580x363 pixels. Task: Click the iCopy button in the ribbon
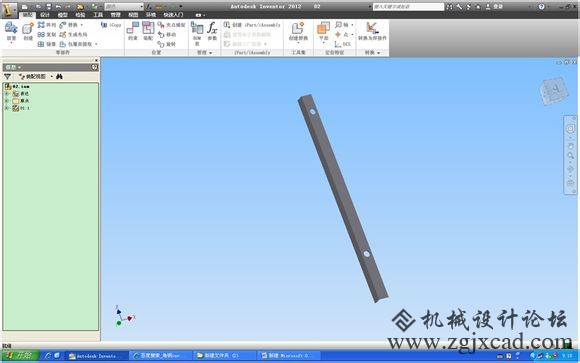click(x=111, y=25)
